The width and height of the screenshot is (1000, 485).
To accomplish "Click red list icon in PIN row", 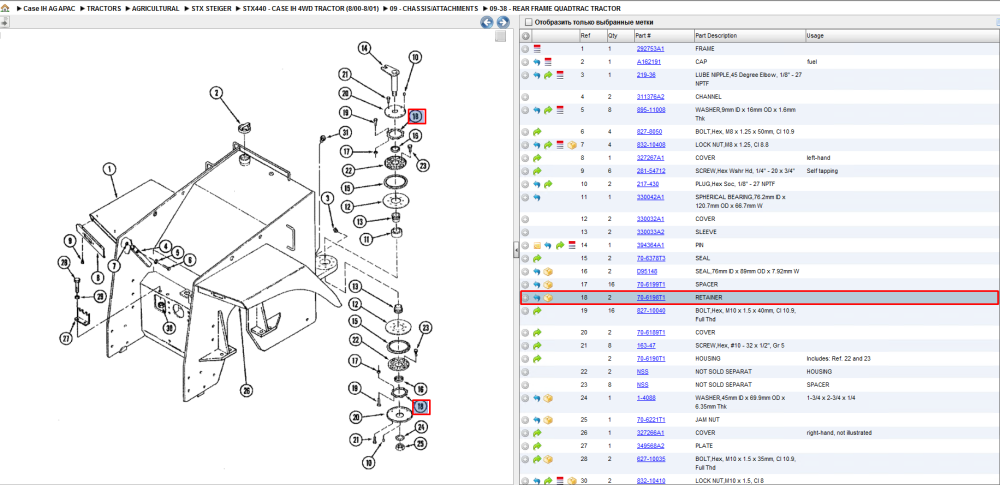I will (571, 245).
